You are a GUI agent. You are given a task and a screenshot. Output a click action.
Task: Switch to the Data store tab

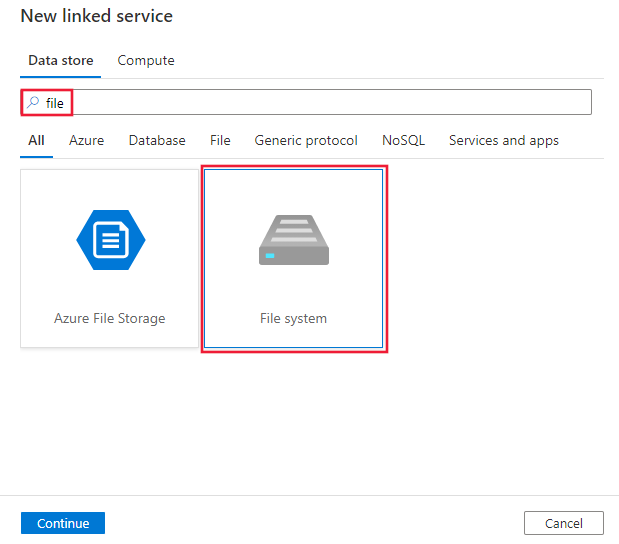(61, 61)
